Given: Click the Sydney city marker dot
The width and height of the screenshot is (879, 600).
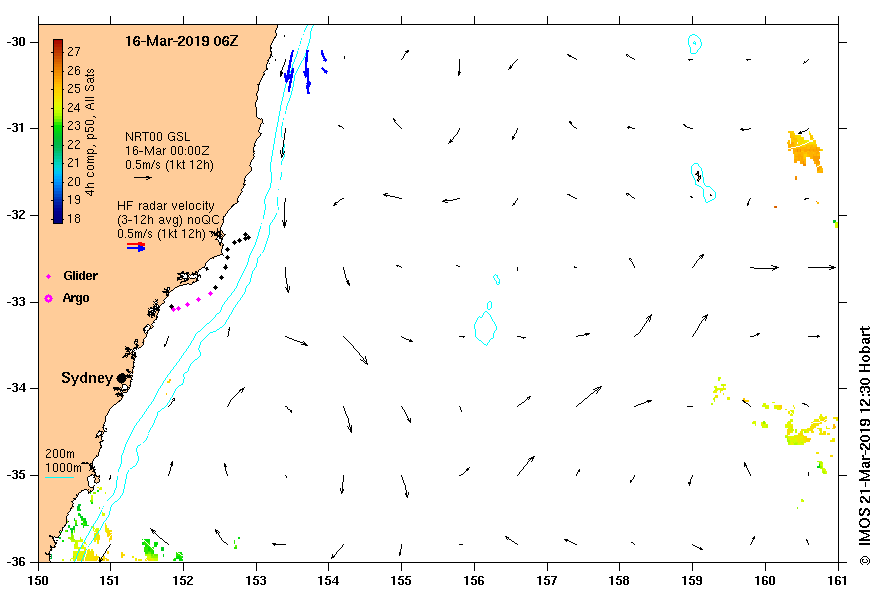Looking at the screenshot, I should pos(121,378).
